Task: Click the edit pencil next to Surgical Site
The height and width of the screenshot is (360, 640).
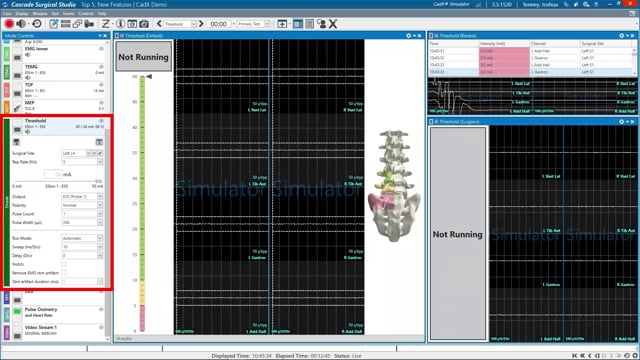Action: tap(100, 153)
